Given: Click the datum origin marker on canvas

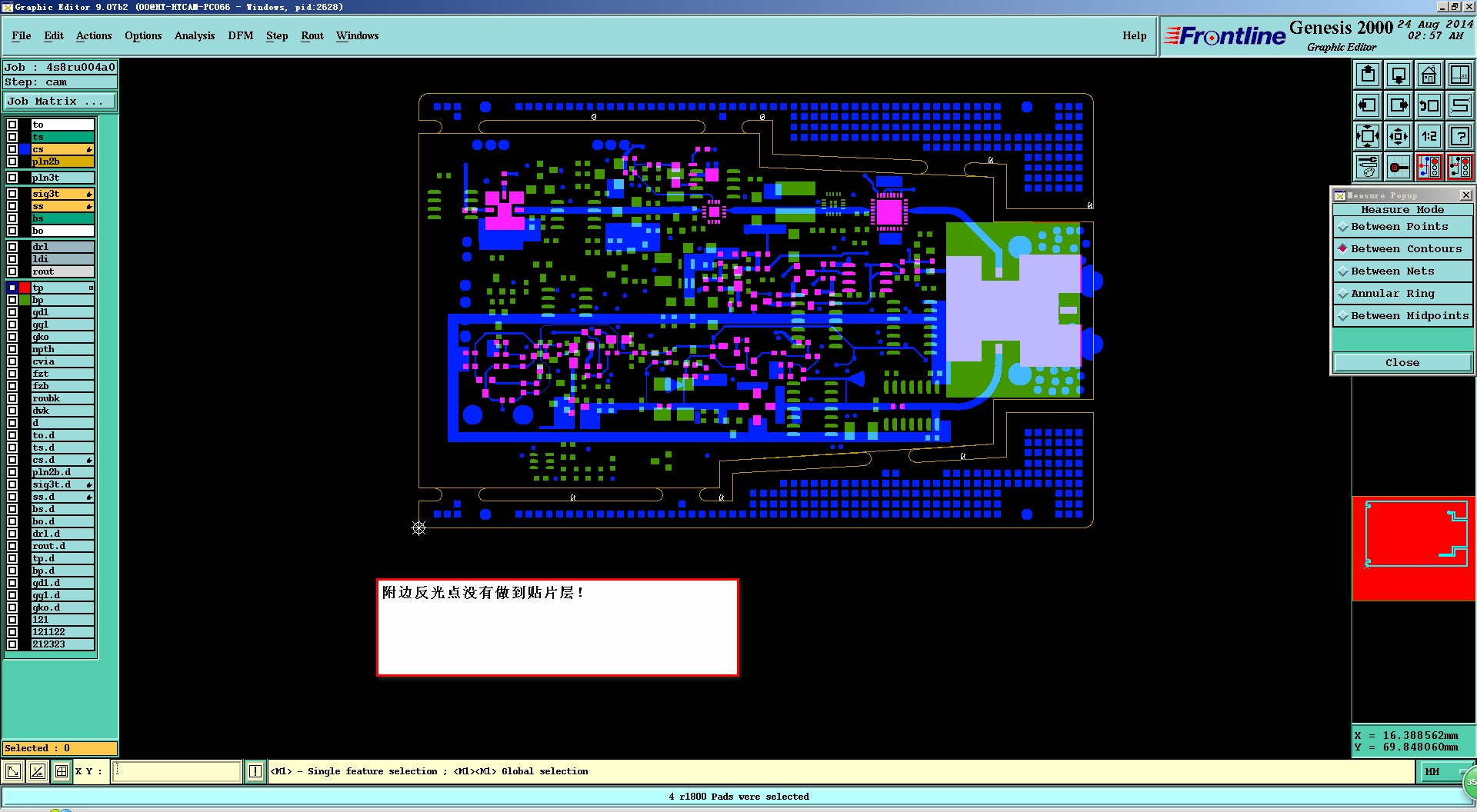Looking at the screenshot, I should 418,527.
